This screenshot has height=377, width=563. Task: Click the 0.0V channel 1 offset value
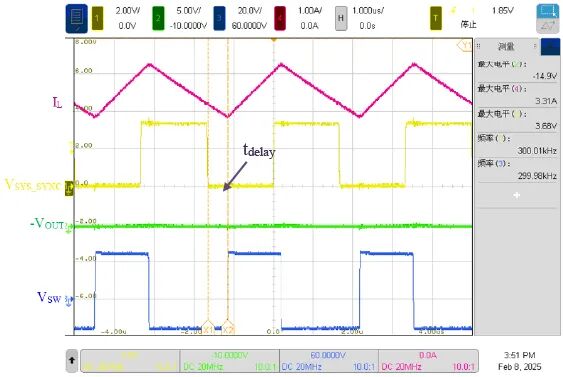[127, 26]
